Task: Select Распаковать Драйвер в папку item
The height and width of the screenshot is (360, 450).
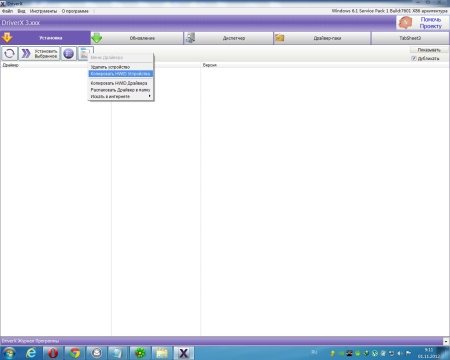Action: click(121, 90)
